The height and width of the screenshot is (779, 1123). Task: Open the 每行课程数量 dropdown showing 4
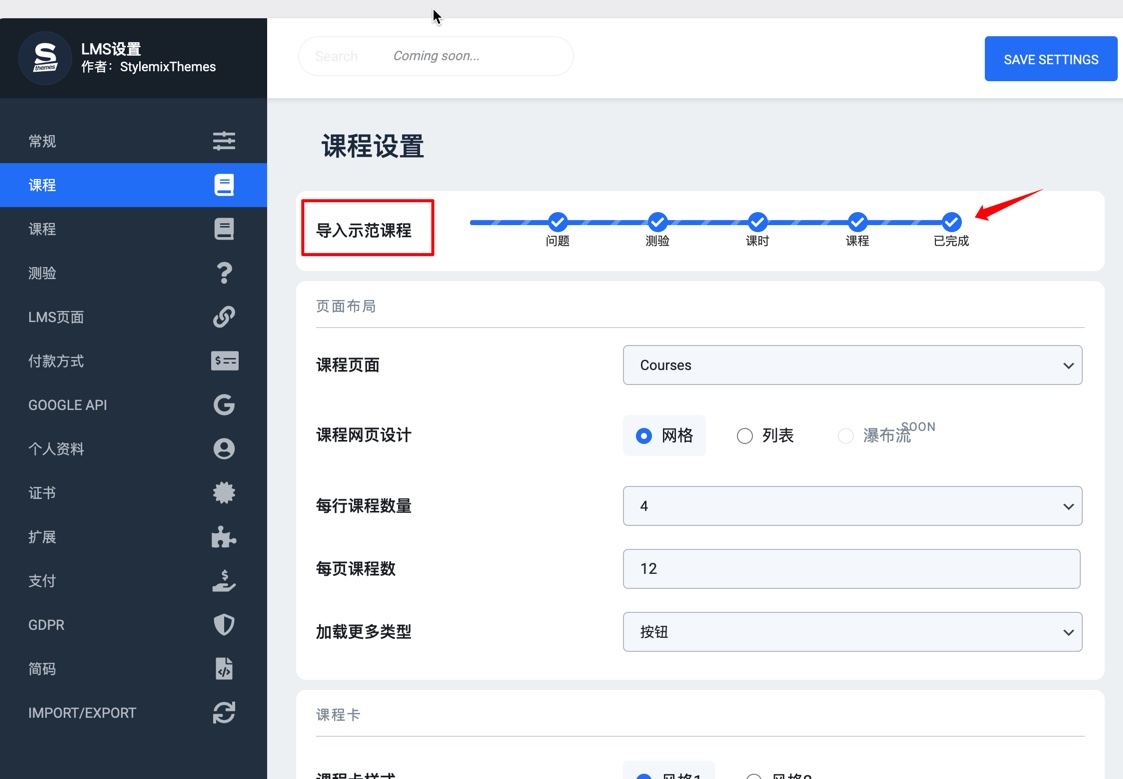click(852, 506)
